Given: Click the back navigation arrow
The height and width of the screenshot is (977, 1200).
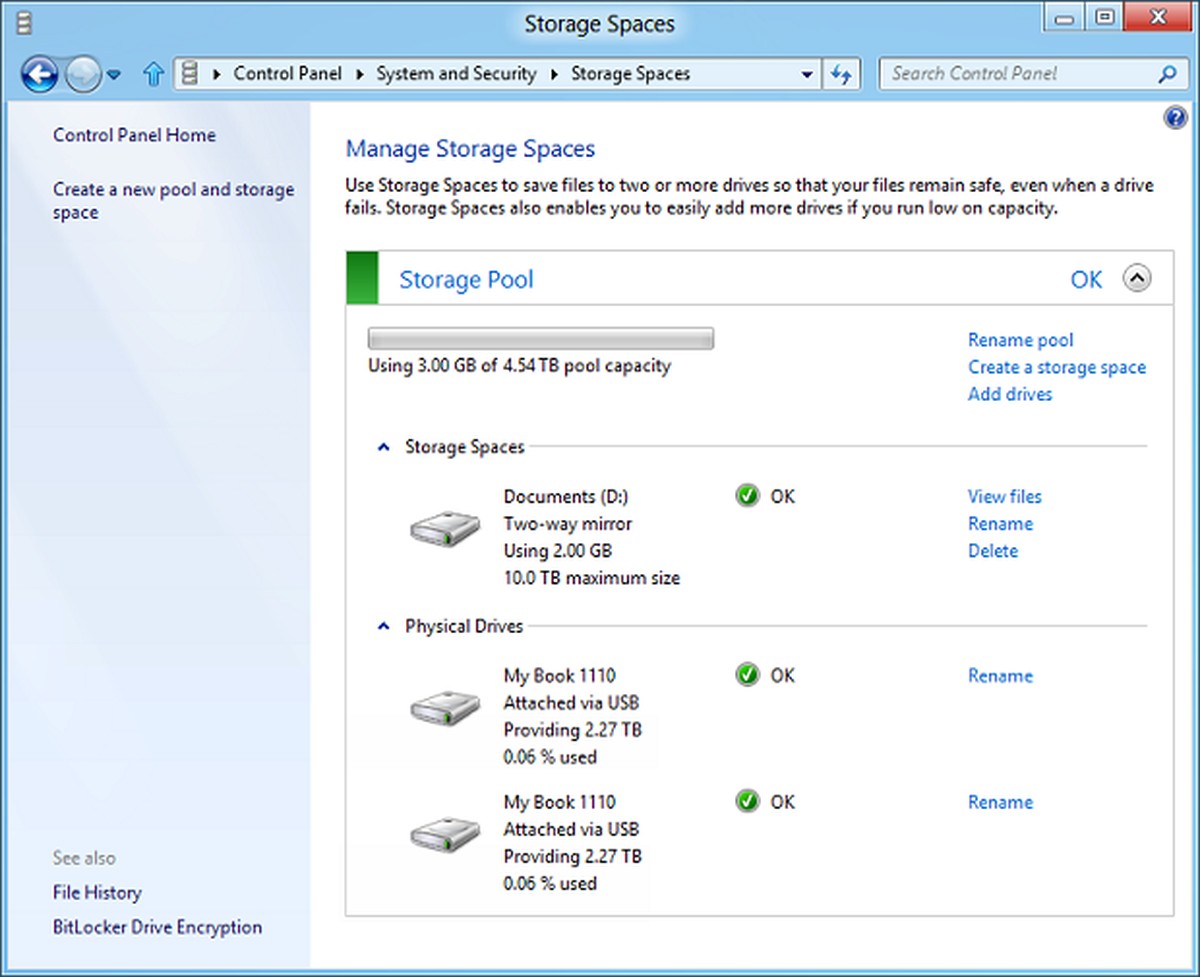Looking at the screenshot, I should pyautogui.click(x=38, y=74).
